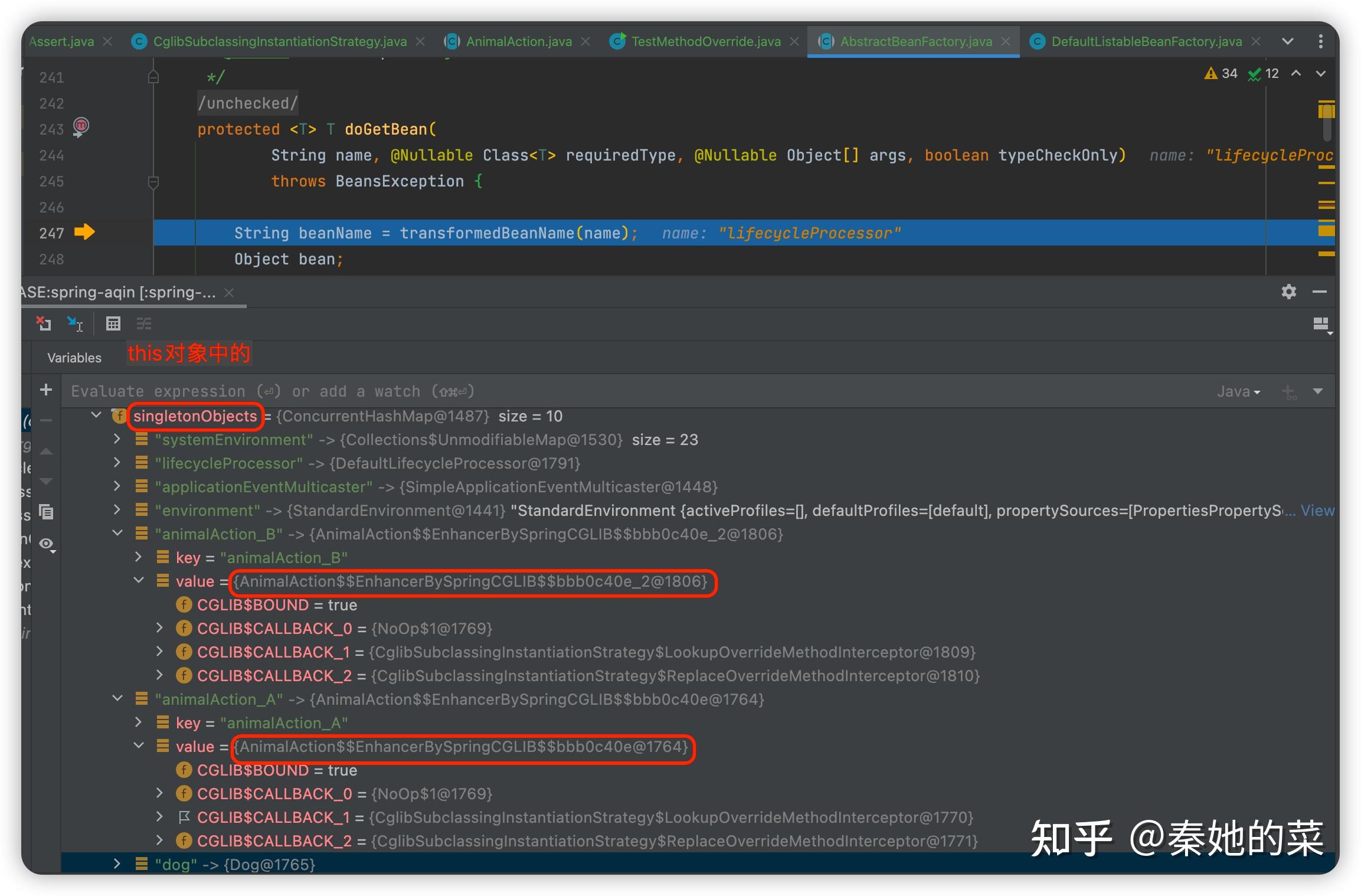Viewport: 1361px width, 896px height.
Task: Expand CGLIB$CALLBACK_2 ReplaceOverrideMethodInterceptor@1810
Action: [x=159, y=675]
